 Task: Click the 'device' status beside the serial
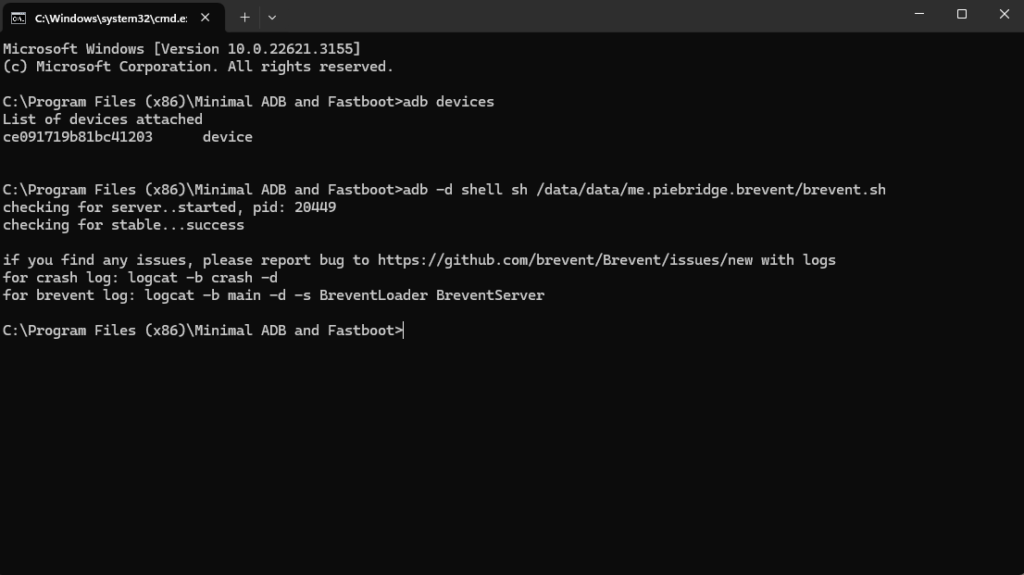(x=227, y=137)
